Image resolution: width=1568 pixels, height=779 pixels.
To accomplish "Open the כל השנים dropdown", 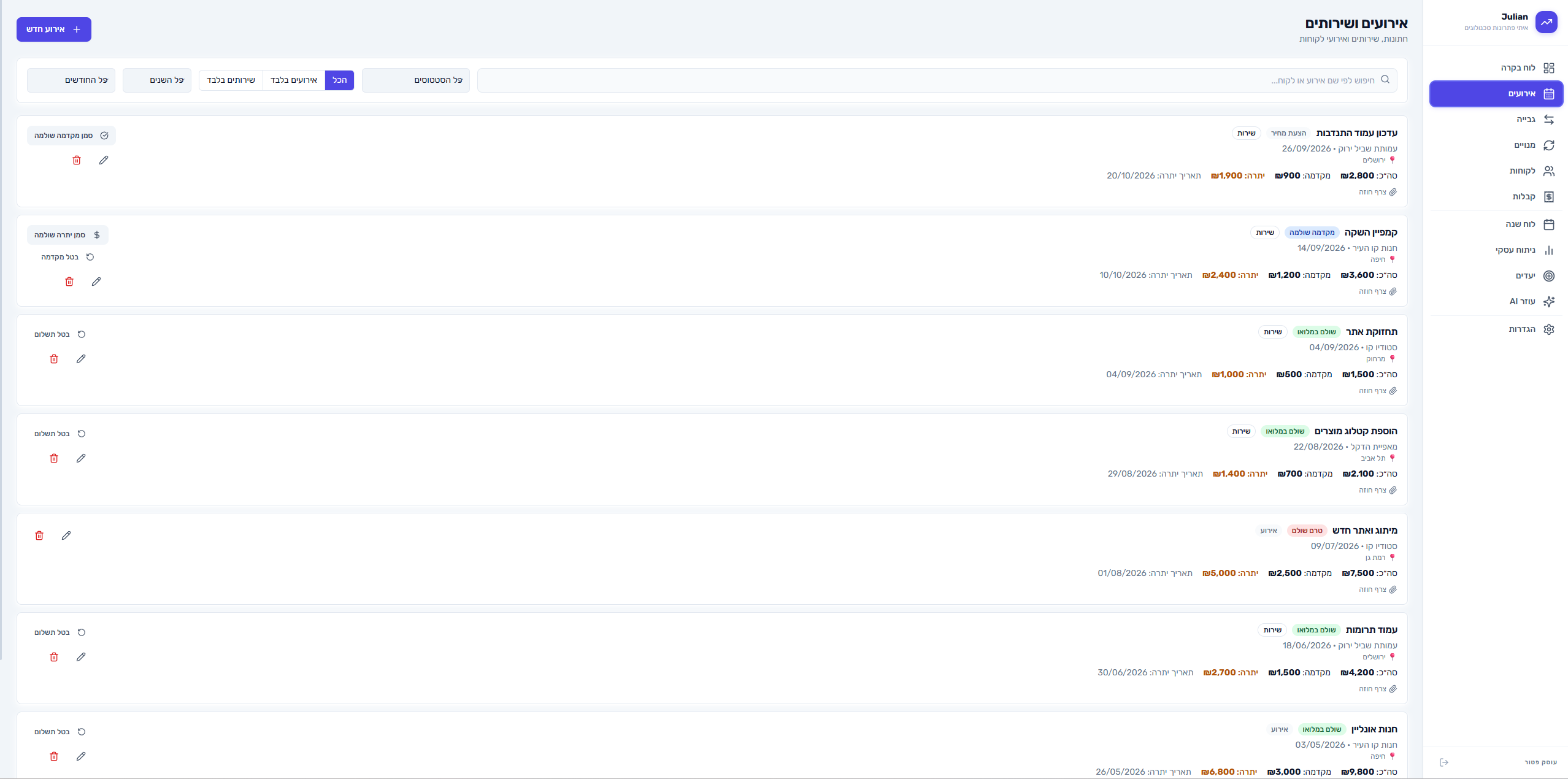I will (x=157, y=80).
